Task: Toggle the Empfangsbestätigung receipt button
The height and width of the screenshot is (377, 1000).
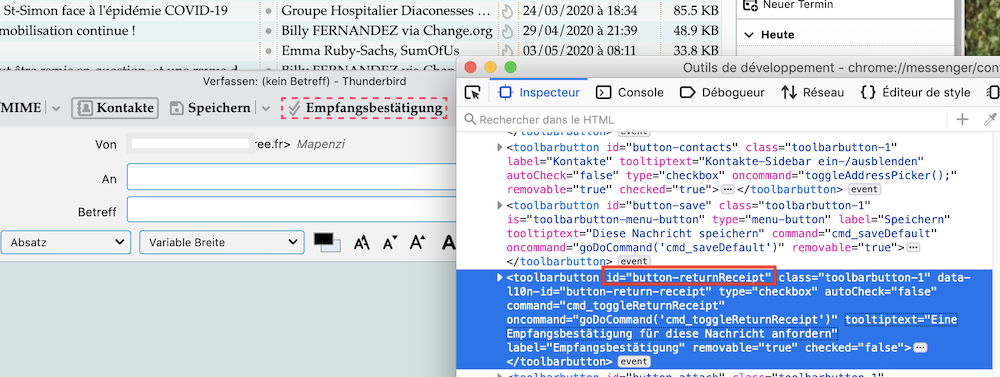Action: [x=364, y=108]
